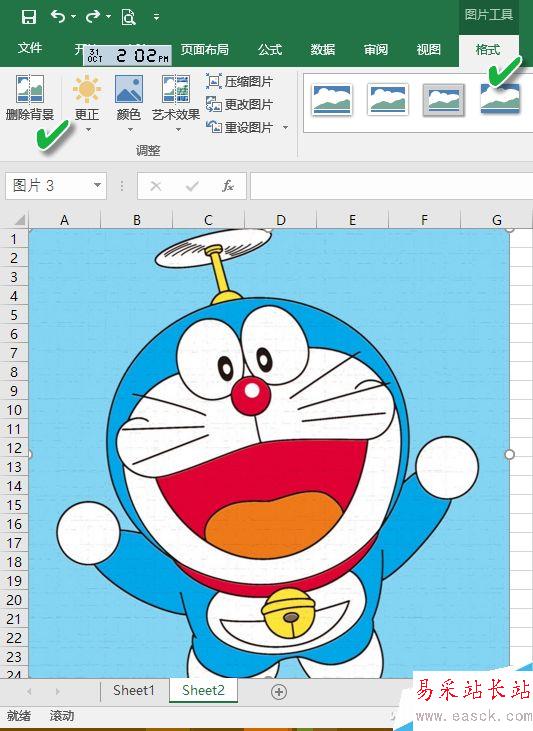Viewport: 533px width, 731px height.
Task: Open the 艺术效果 artistic effects gallery
Action: click(176, 103)
